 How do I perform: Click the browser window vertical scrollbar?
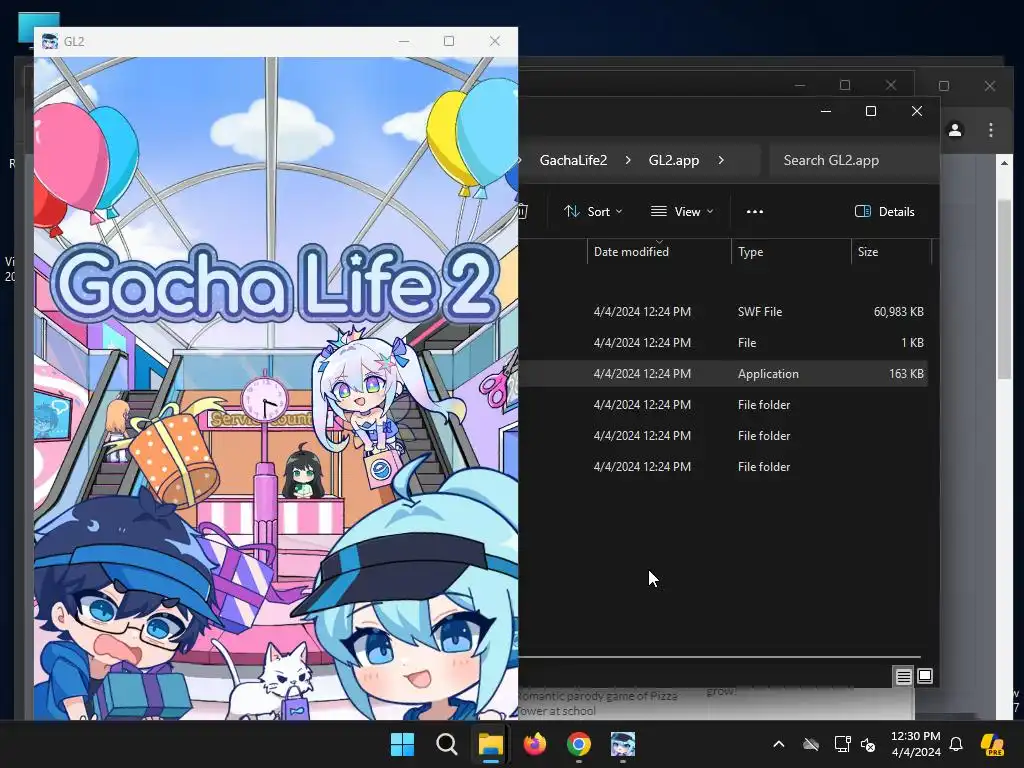click(x=1004, y=287)
